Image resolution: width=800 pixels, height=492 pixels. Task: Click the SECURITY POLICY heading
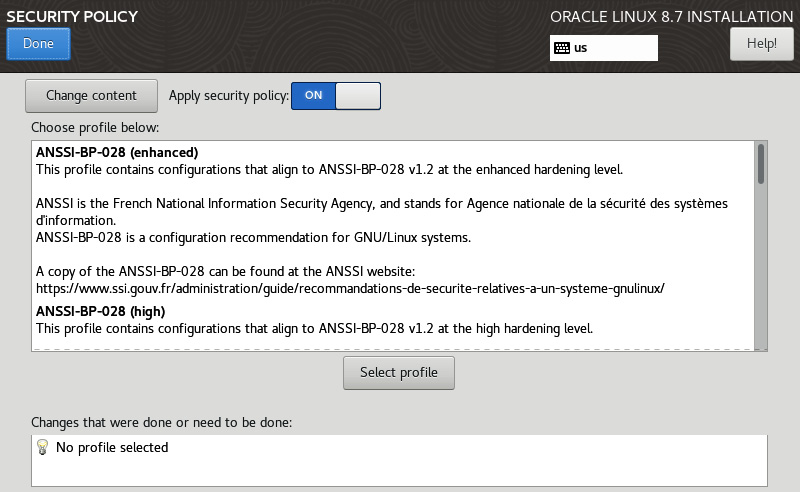click(x=72, y=16)
